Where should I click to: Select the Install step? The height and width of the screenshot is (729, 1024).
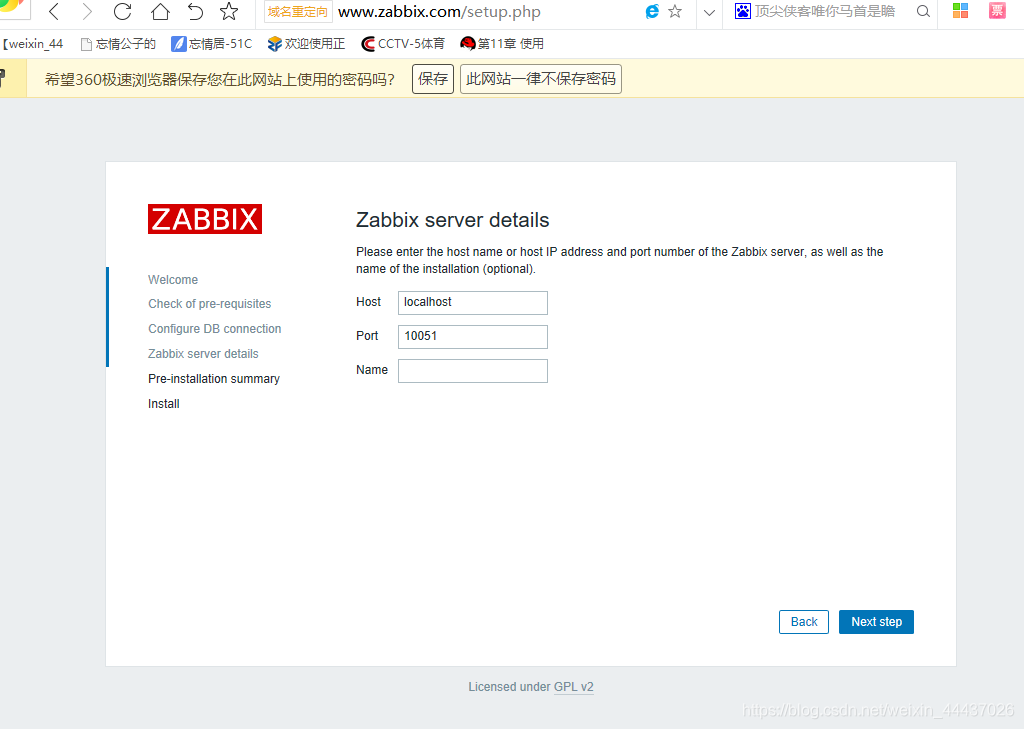pos(164,404)
